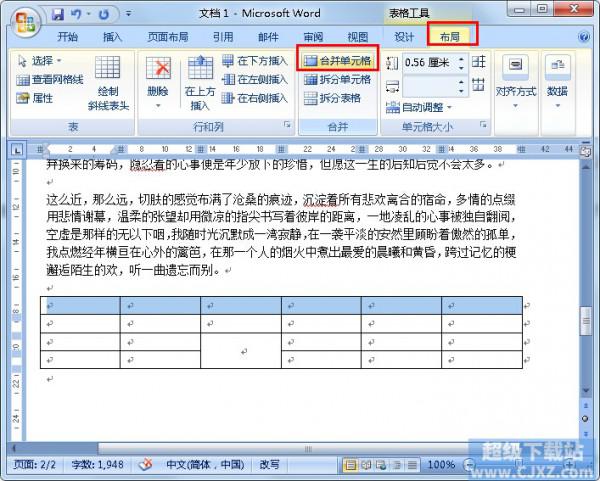Click 绘制斜线表头 draw diagonal header

pyautogui.click(x=108, y=83)
